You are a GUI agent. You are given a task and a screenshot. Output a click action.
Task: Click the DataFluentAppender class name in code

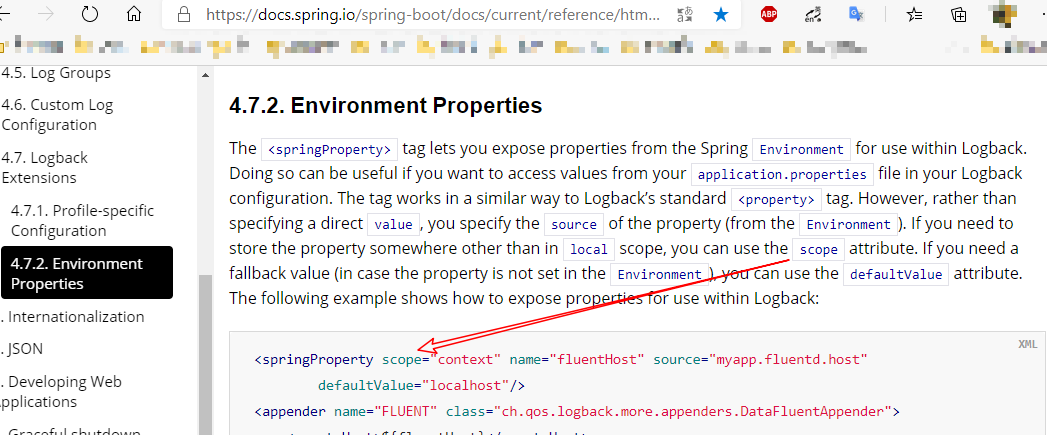pos(811,410)
